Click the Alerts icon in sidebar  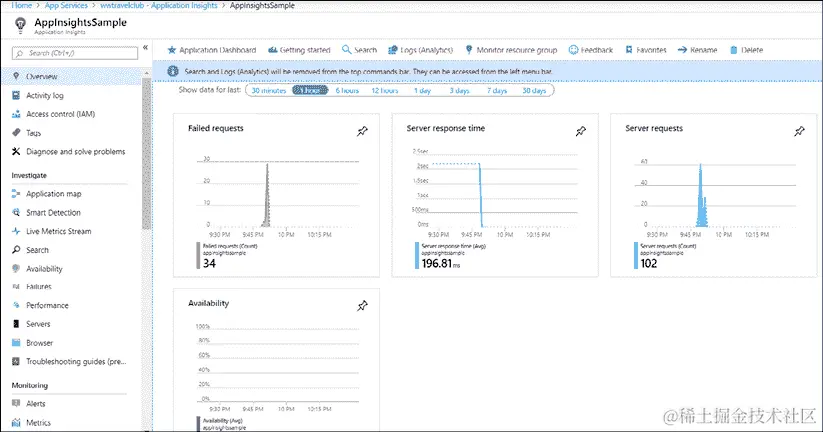tap(16, 403)
